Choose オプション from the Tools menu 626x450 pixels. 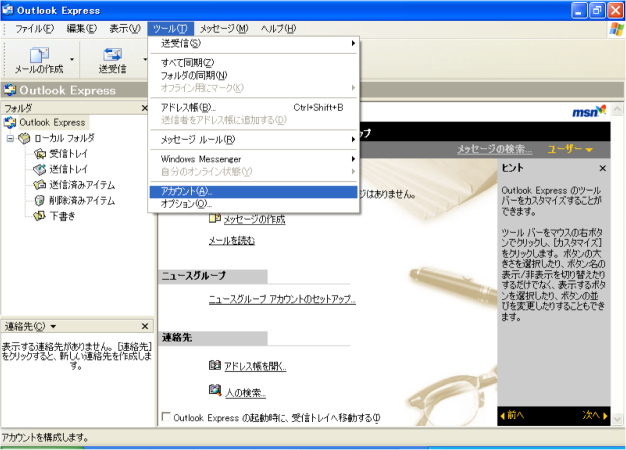pos(254,204)
